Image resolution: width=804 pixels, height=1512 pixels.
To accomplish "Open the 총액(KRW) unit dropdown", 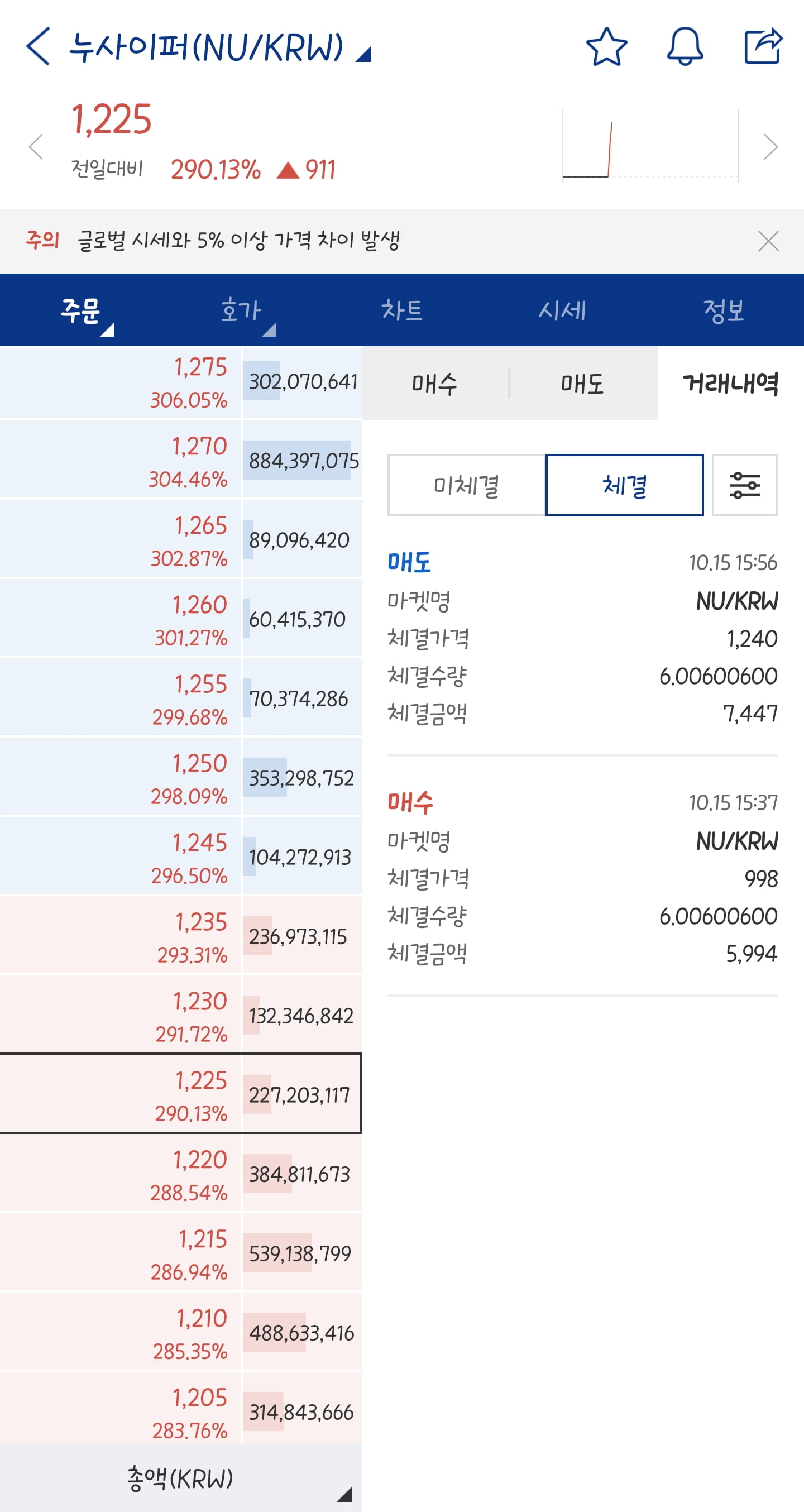I will (181, 1478).
